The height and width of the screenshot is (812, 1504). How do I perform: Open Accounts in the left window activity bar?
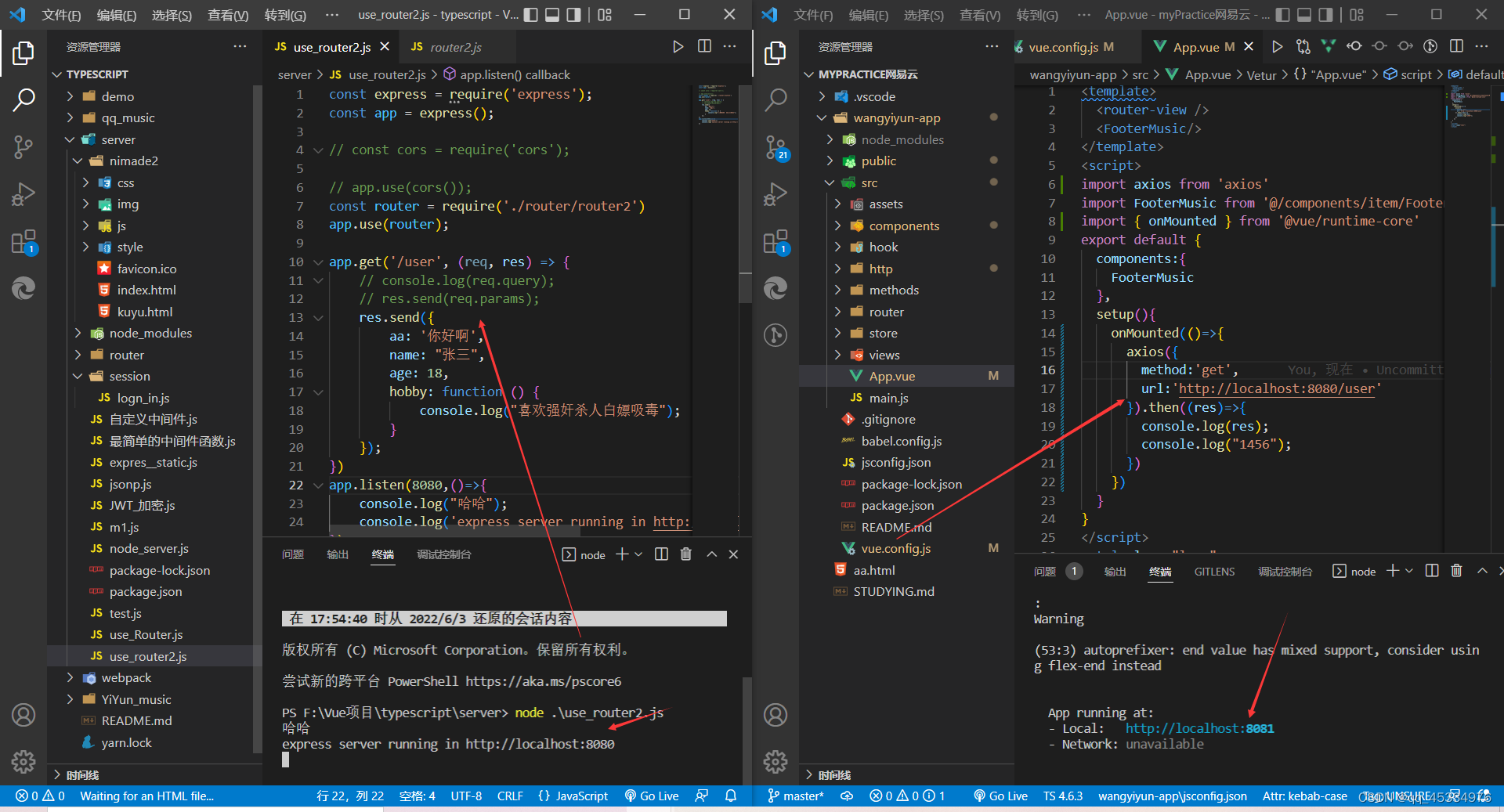pos(23,715)
